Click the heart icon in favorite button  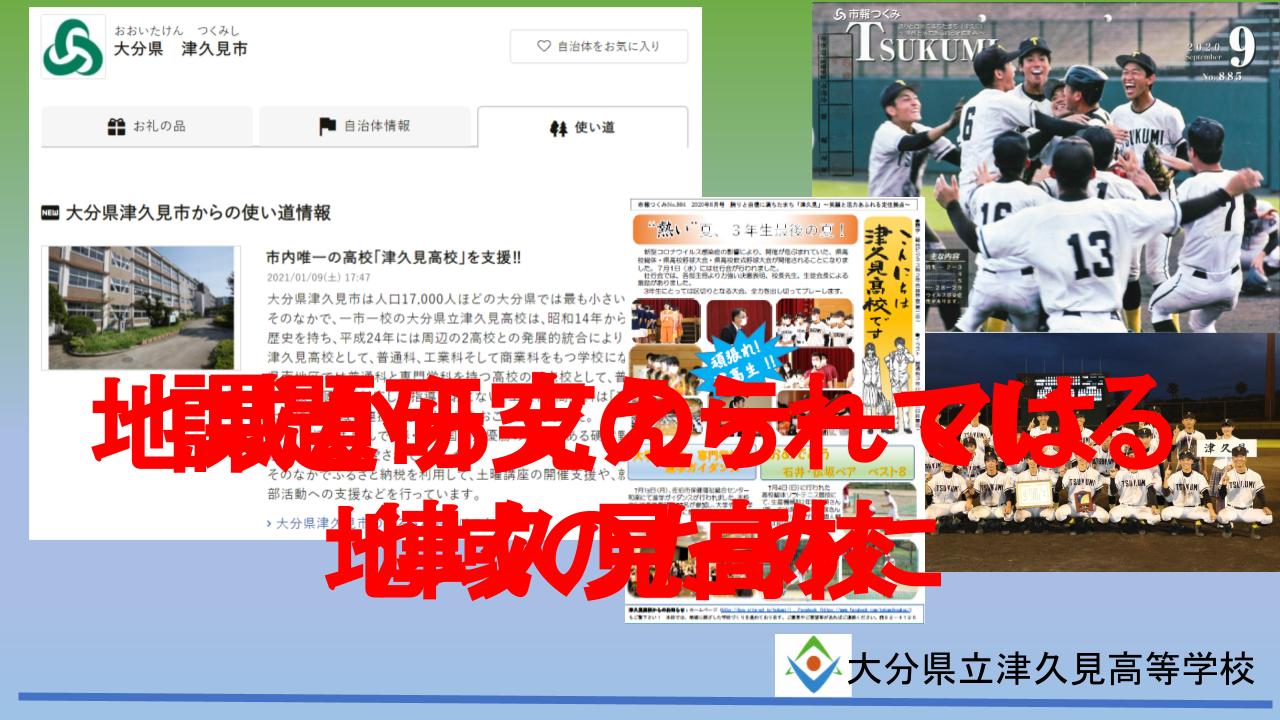coord(544,46)
